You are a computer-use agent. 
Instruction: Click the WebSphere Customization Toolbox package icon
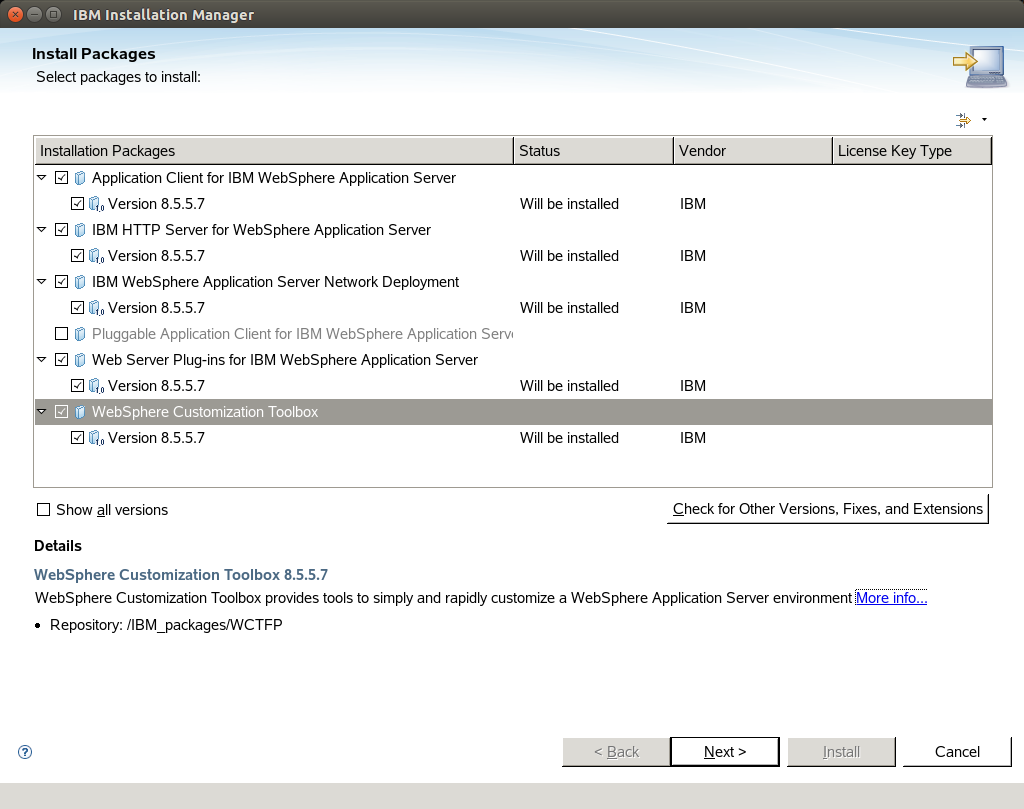tap(80, 412)
